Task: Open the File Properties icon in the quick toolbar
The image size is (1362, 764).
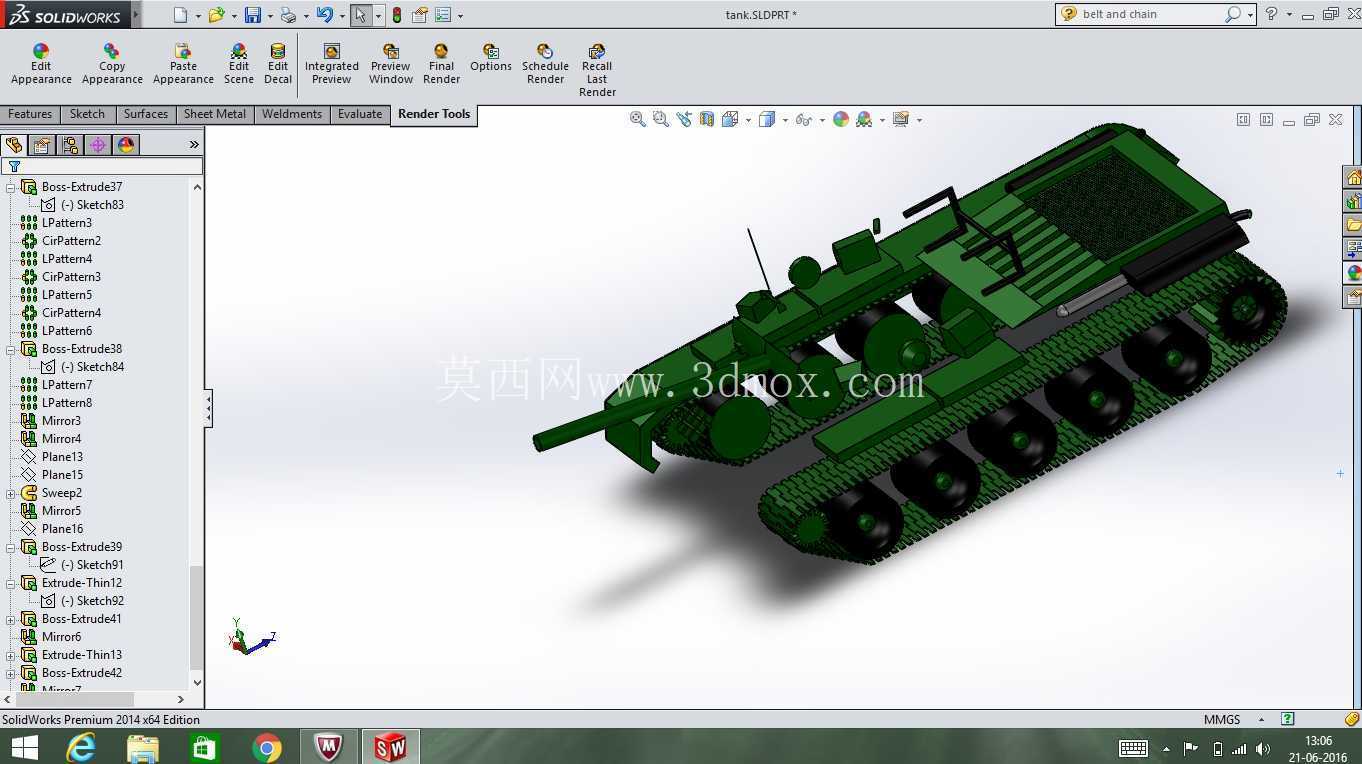Action: click(420, 15)
